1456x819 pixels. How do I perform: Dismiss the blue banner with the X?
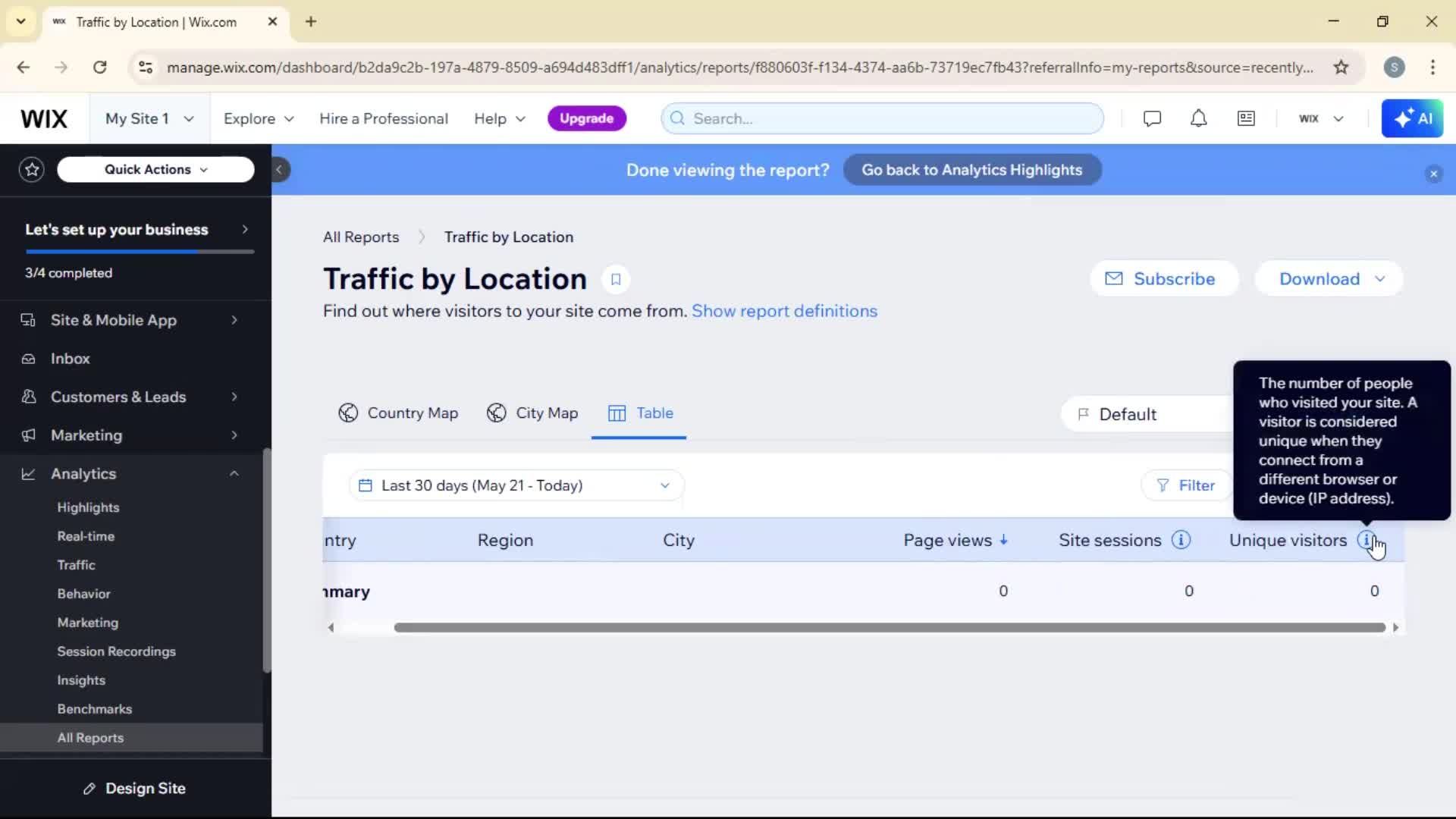coord(1433,174)
